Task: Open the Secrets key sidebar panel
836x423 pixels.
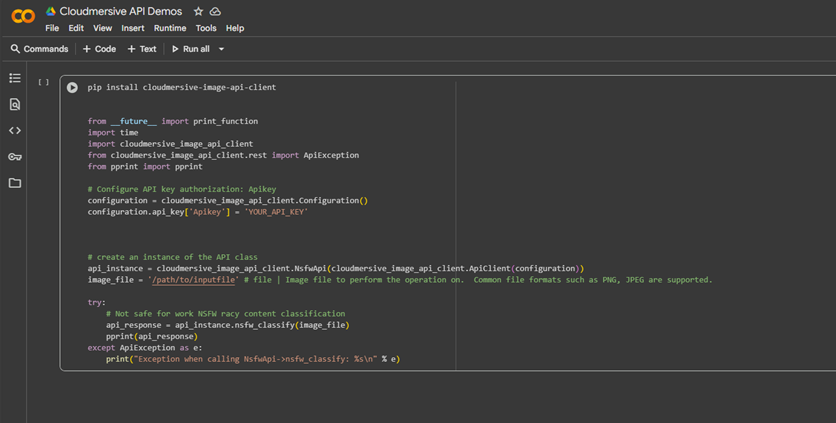Action: click(15, 157)
